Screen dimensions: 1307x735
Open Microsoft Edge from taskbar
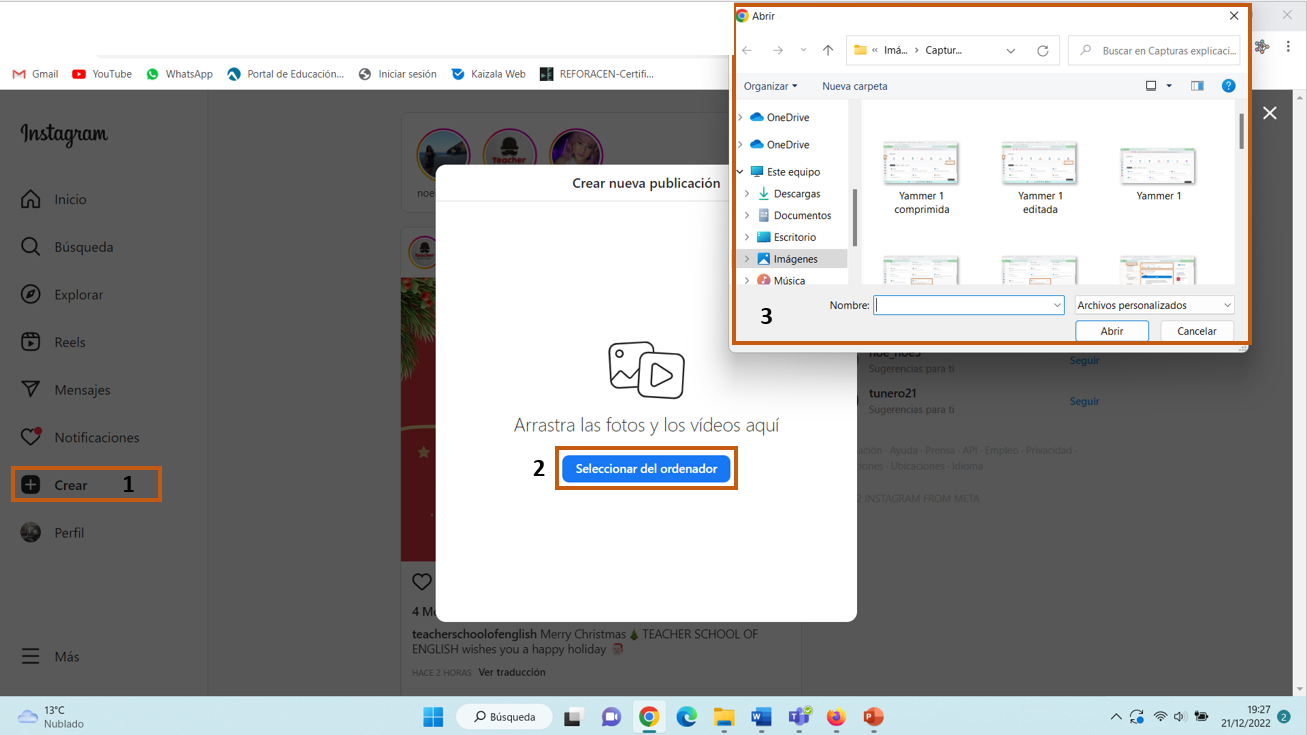(x=686, y=717)
